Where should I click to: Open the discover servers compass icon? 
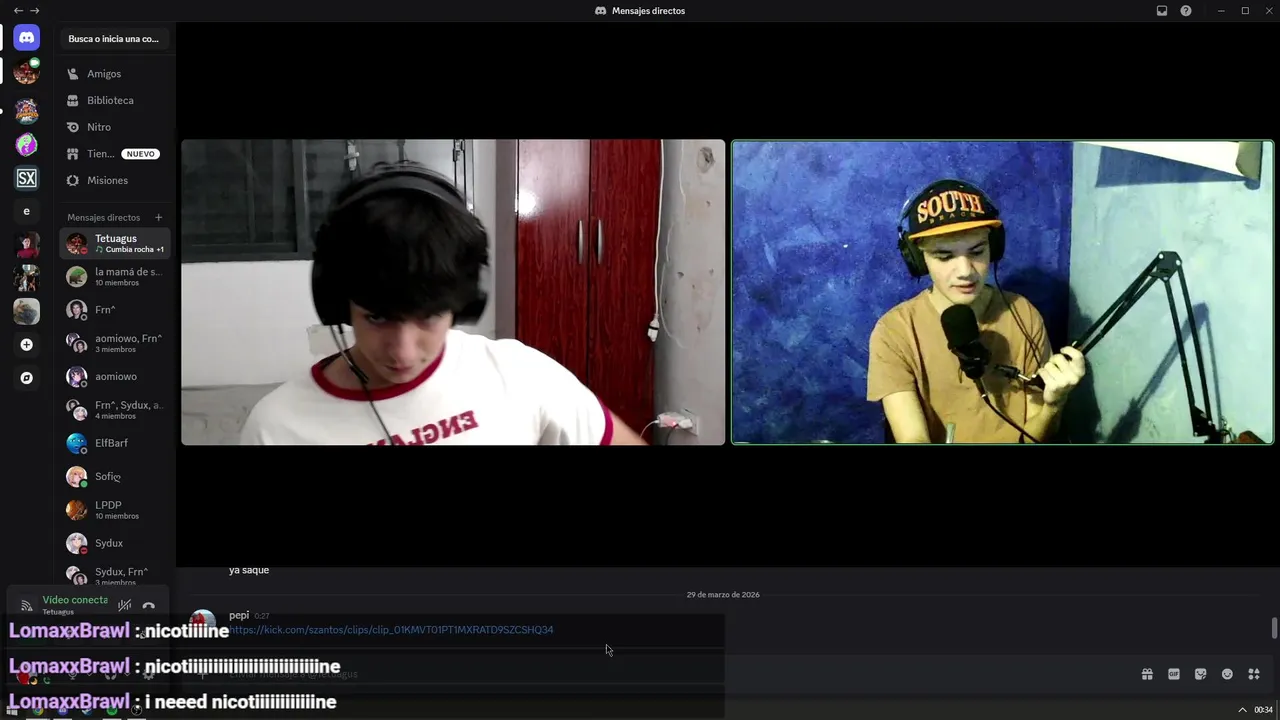(x=27, y=378)
